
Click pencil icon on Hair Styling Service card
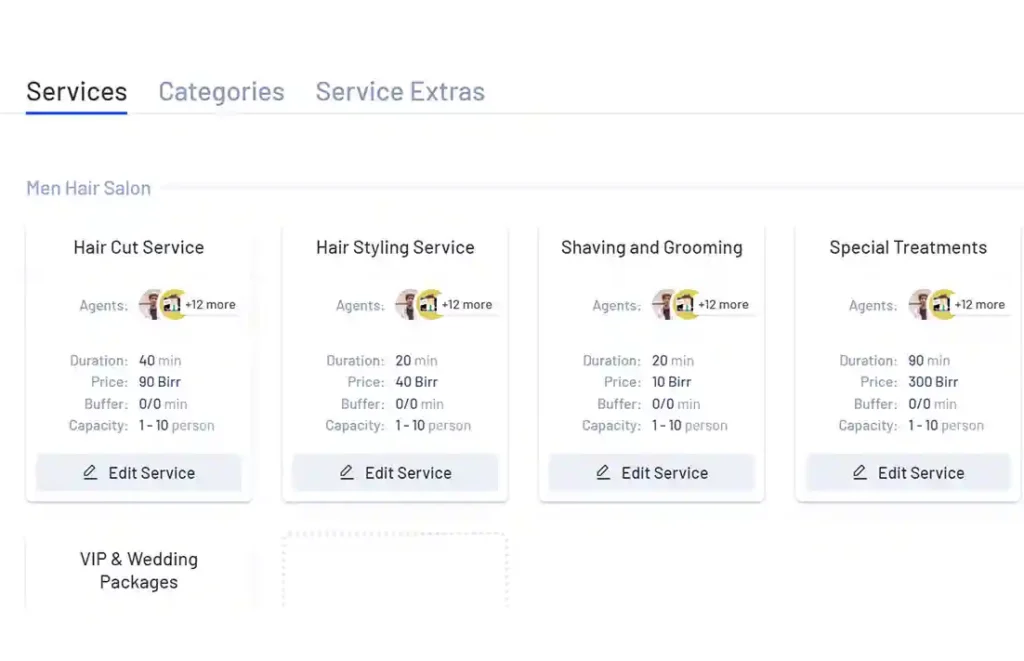pyautogui.click(x=347, y=473)
